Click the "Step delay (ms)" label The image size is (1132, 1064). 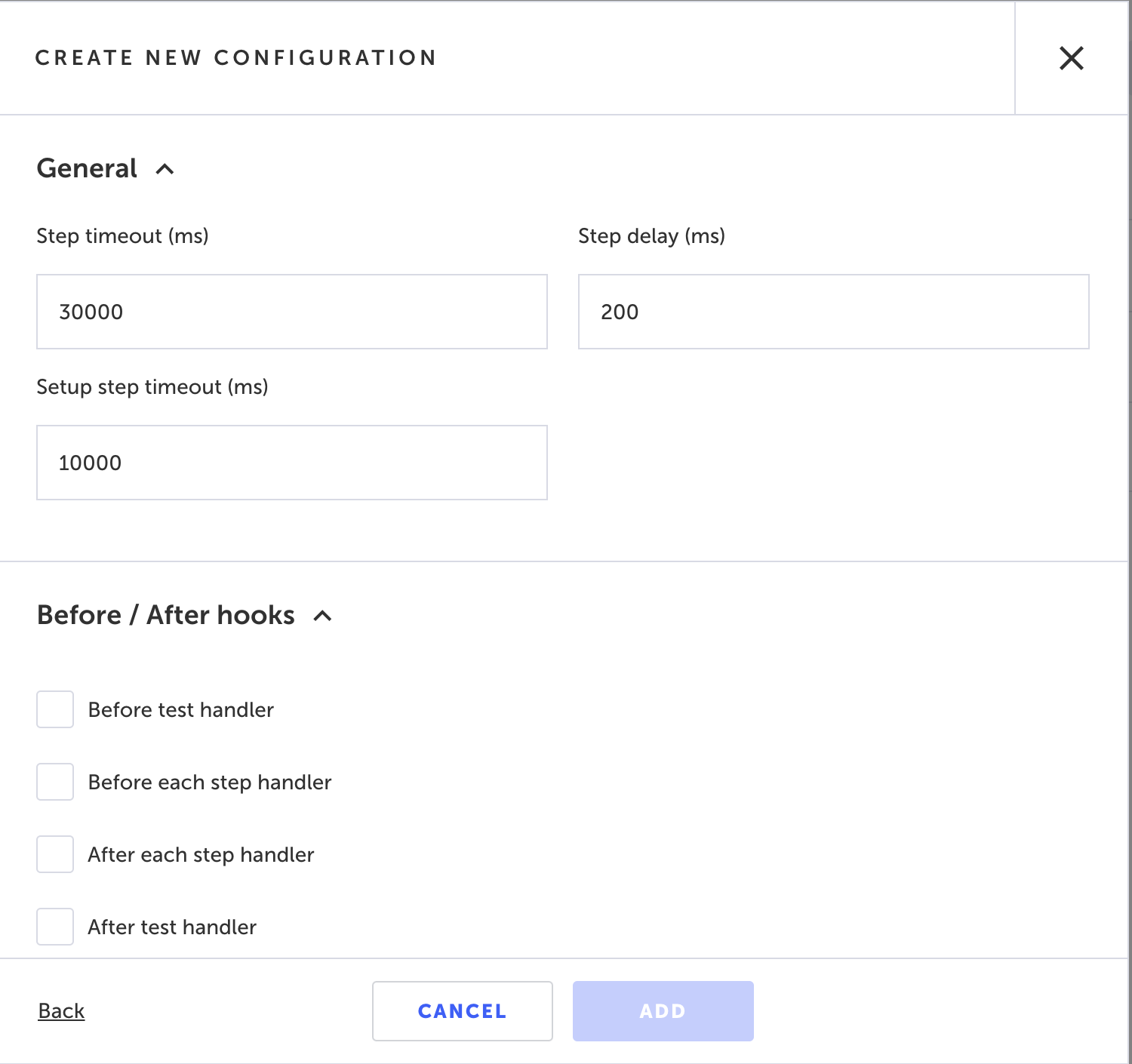(651, 236)
